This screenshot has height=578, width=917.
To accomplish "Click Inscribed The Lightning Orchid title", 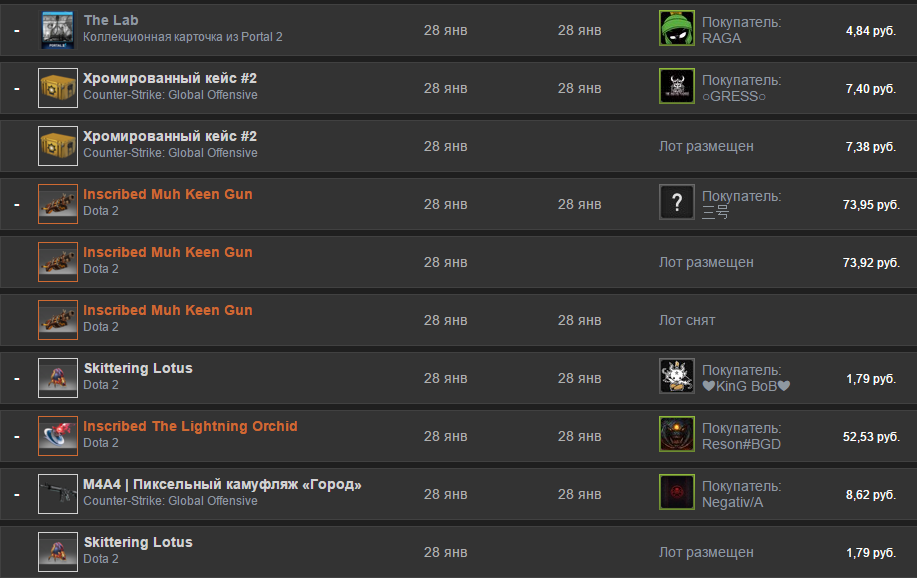I will [190, 426].
